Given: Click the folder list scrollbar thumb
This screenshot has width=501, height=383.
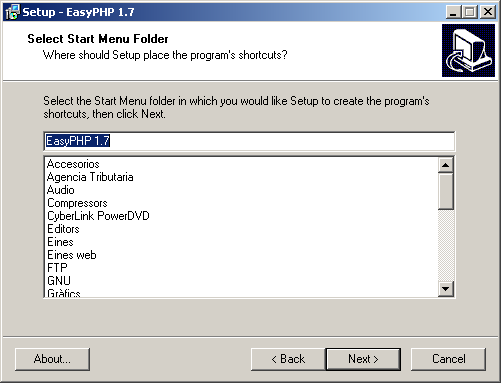Looking at the screenshot, I should [x=446, y=191].
